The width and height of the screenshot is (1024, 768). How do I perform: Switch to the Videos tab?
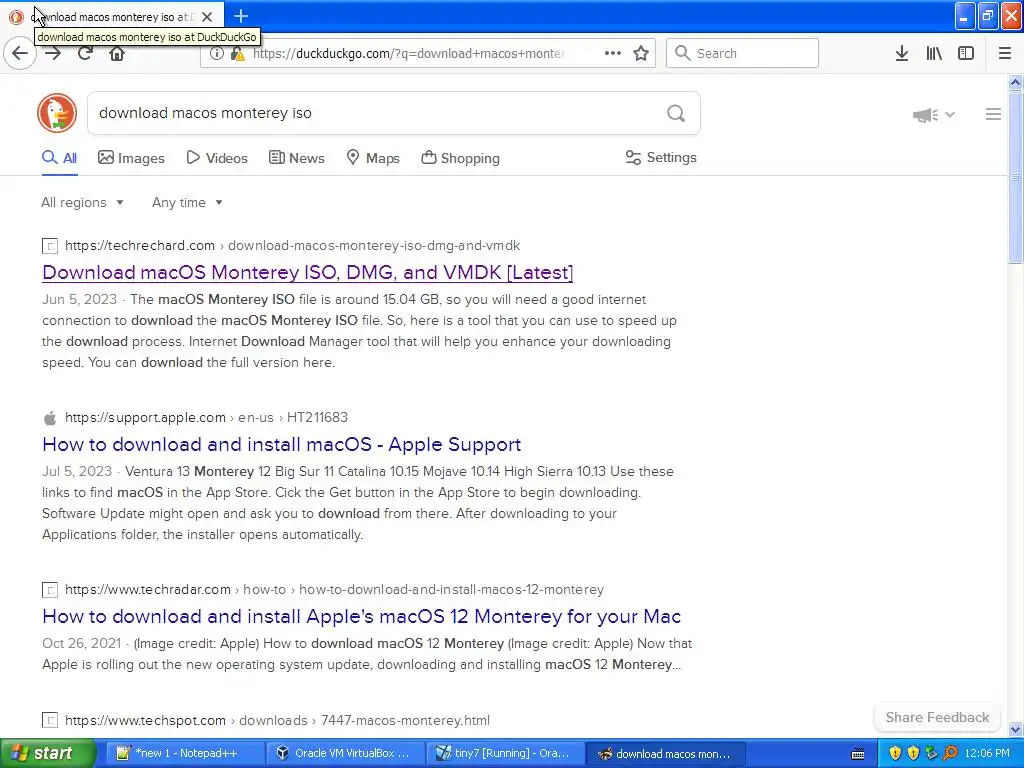tap(217, 158)
